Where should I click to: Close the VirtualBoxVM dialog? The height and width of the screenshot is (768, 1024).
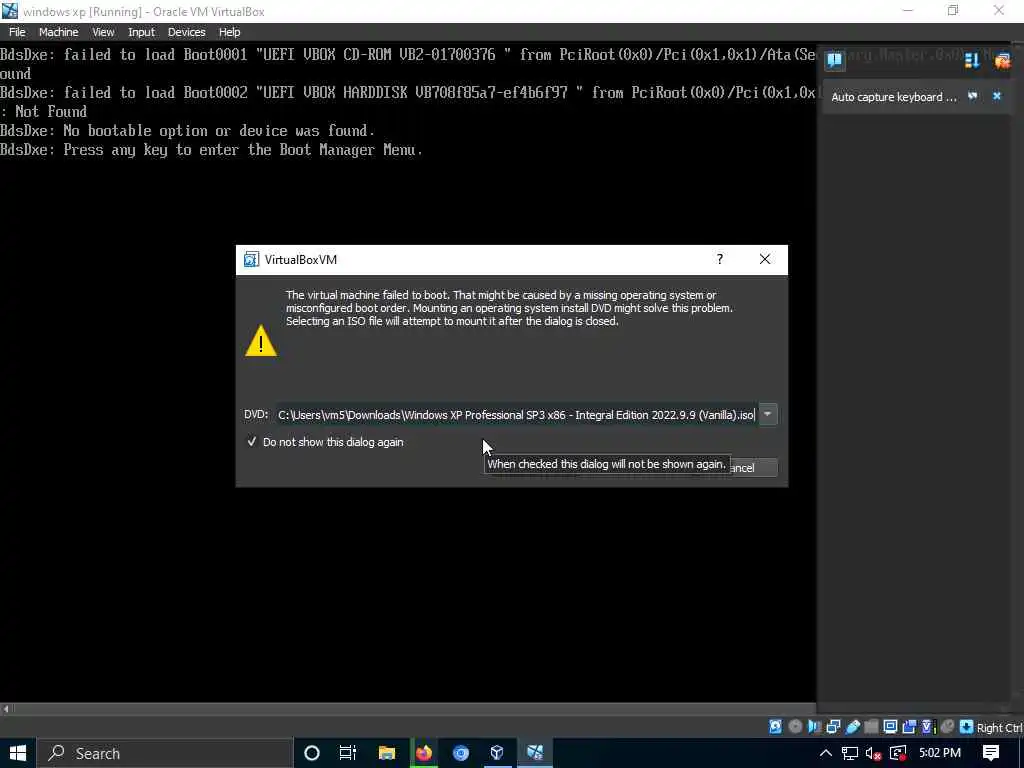point(765,259)
